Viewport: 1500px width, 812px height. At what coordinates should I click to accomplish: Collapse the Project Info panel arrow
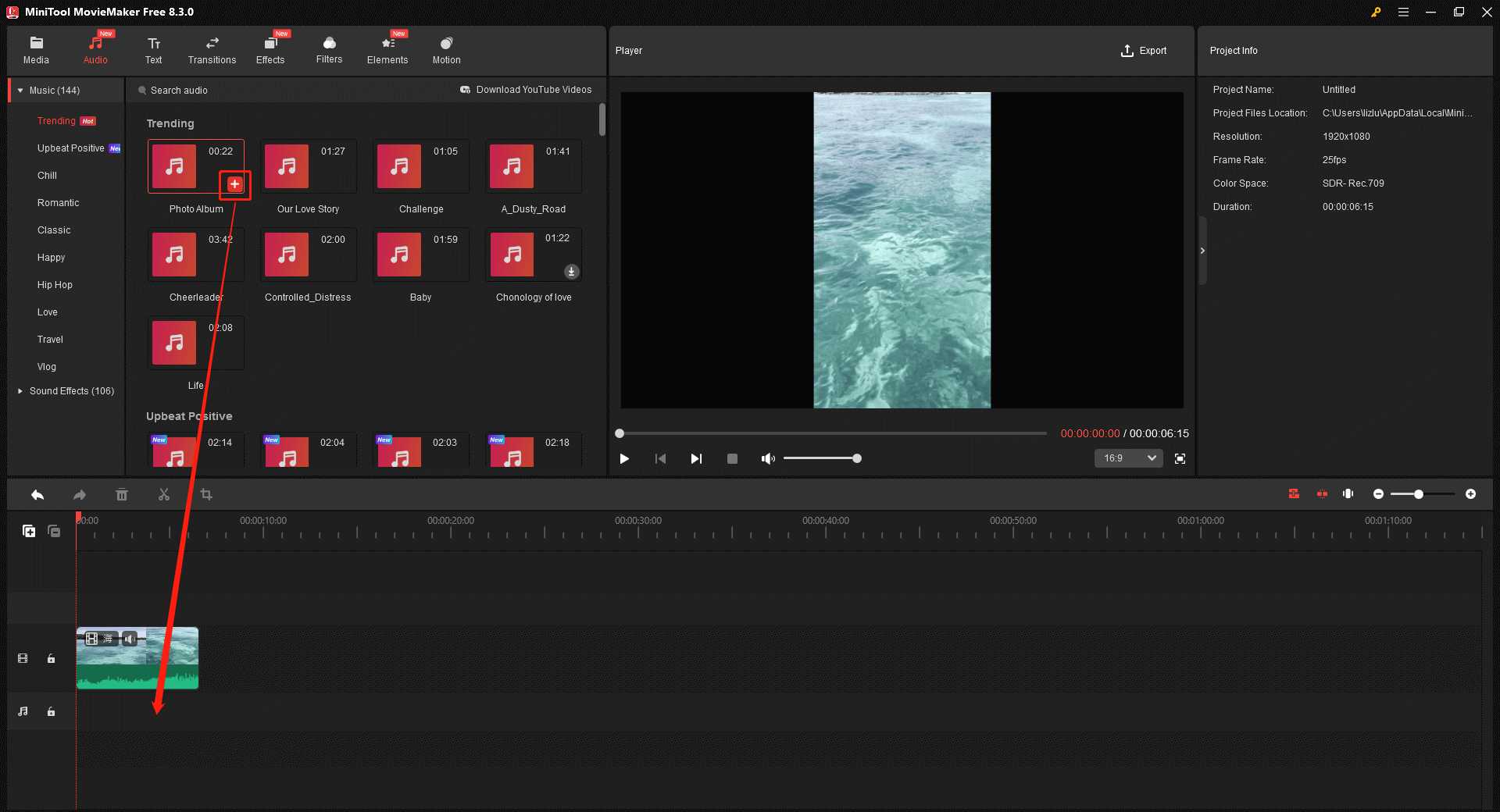[x=1202, y=251]
